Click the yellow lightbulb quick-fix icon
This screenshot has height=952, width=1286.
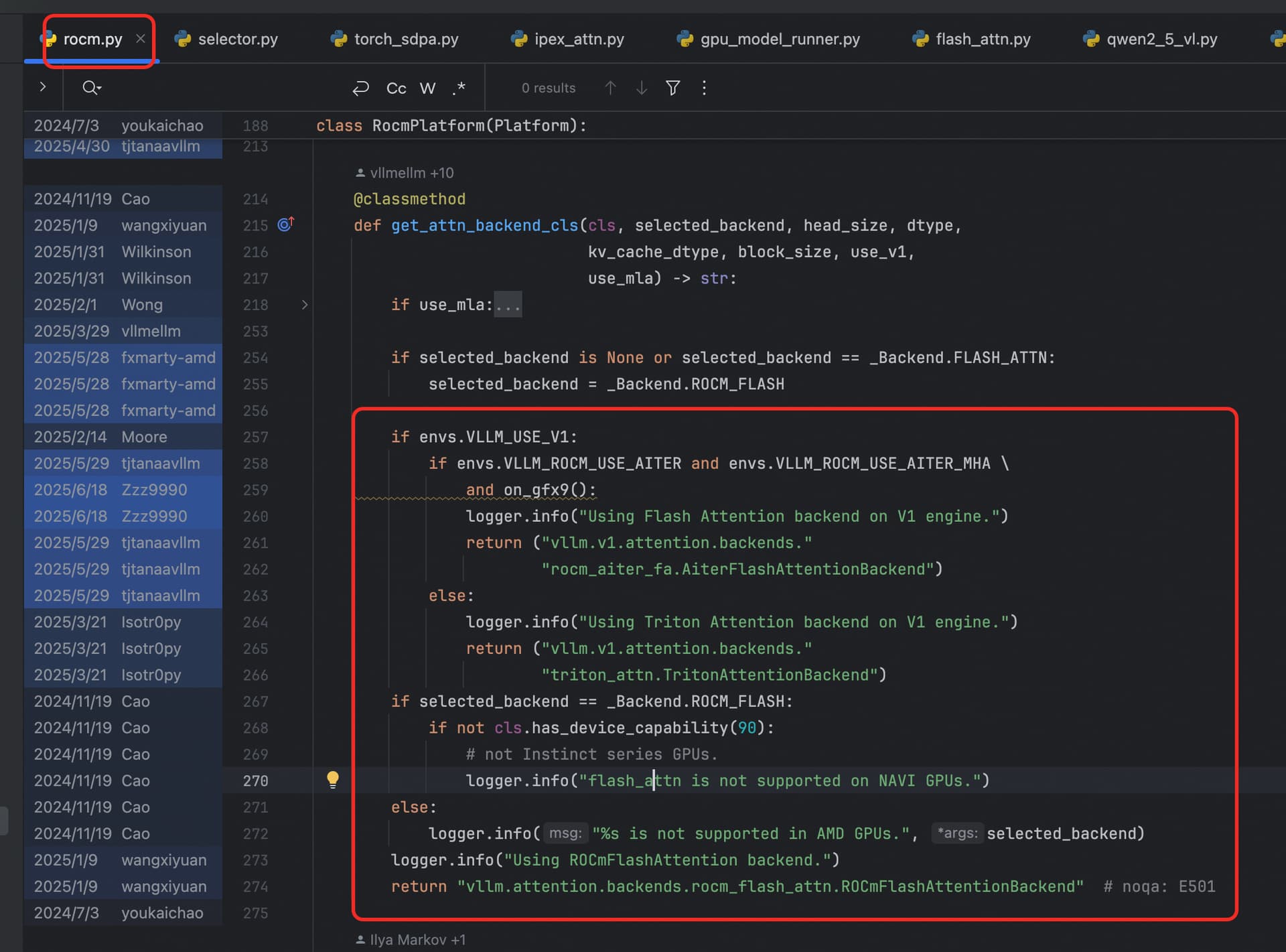(x=333, y=779)
